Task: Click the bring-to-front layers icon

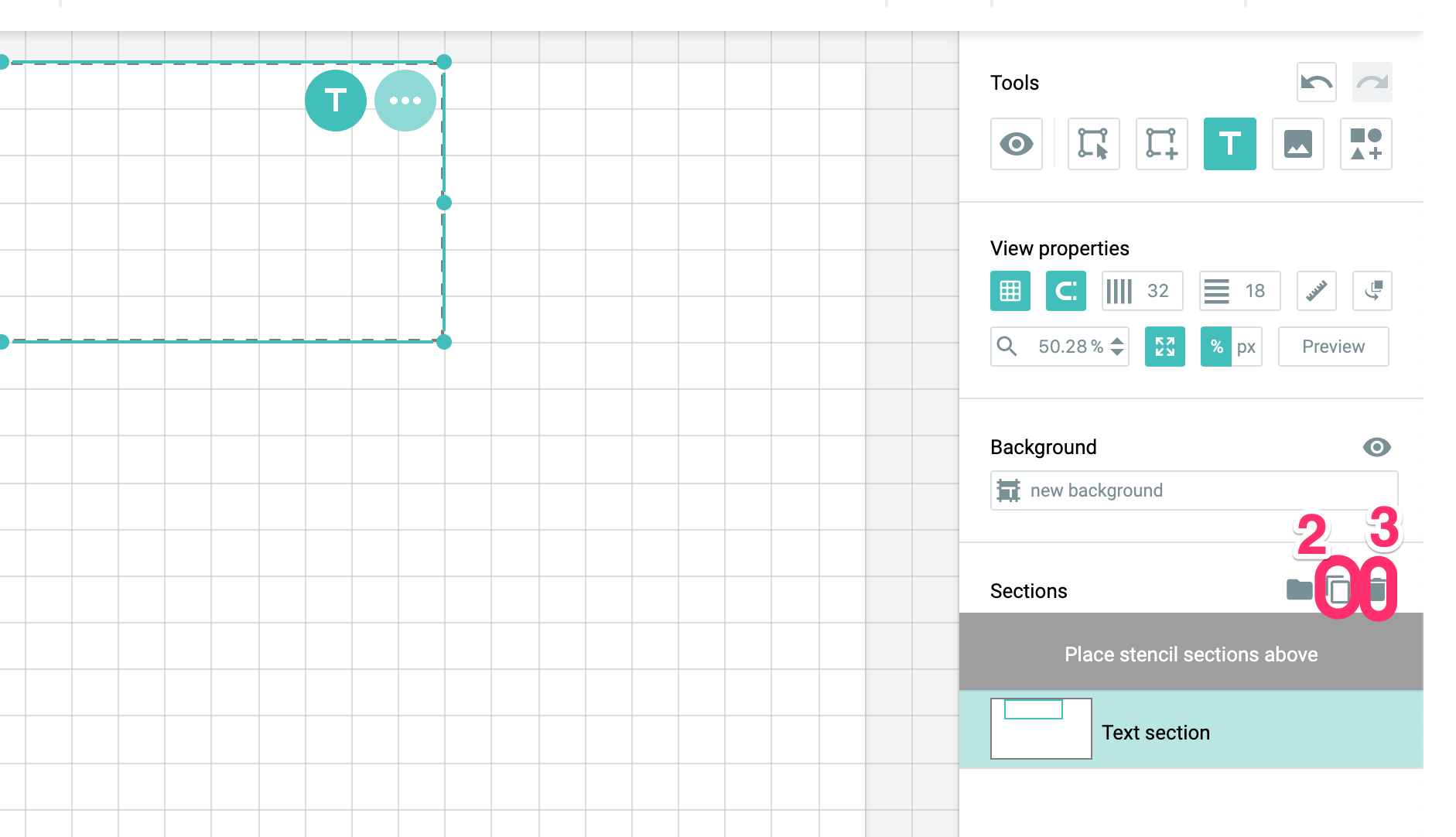Action: pos(1372,291)
